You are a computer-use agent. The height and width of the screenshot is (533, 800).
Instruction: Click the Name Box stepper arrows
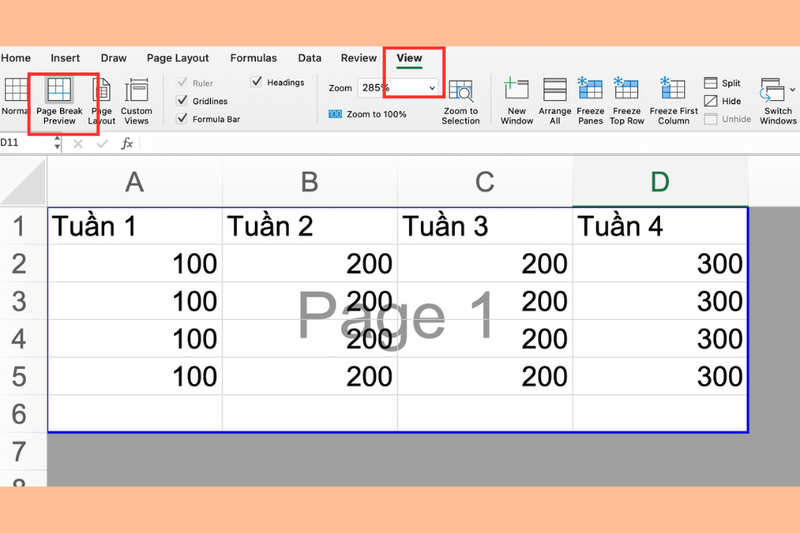(57, 143)
